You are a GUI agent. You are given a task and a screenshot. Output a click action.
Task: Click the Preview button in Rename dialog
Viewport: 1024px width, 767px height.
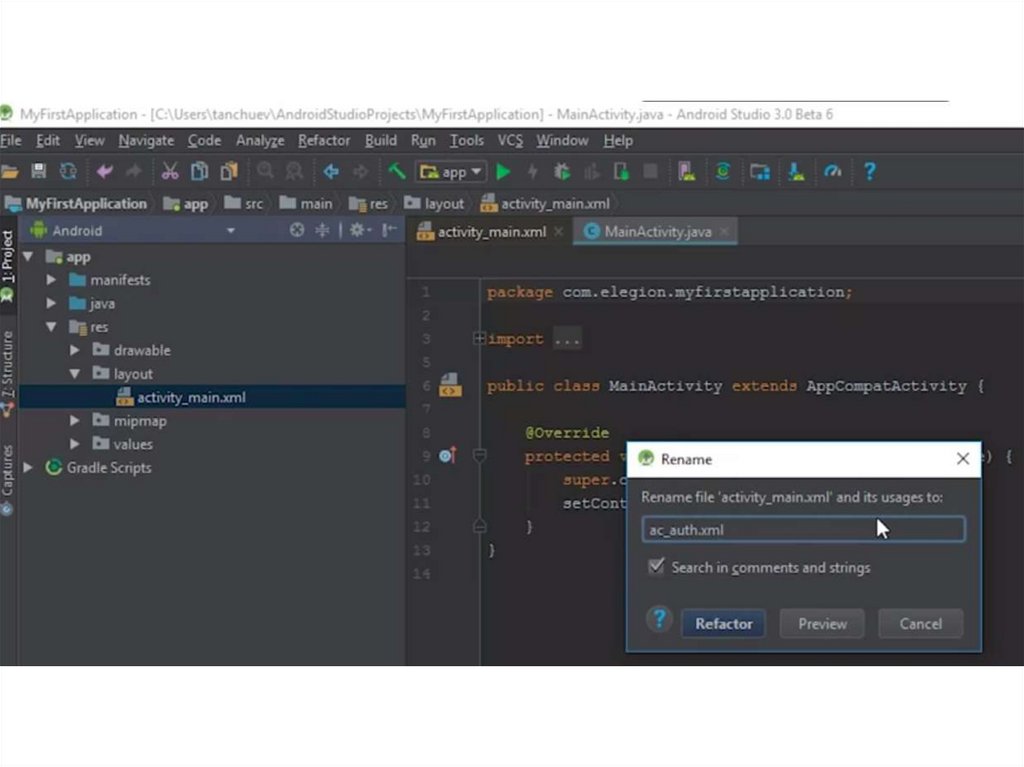tap(822, 623)
